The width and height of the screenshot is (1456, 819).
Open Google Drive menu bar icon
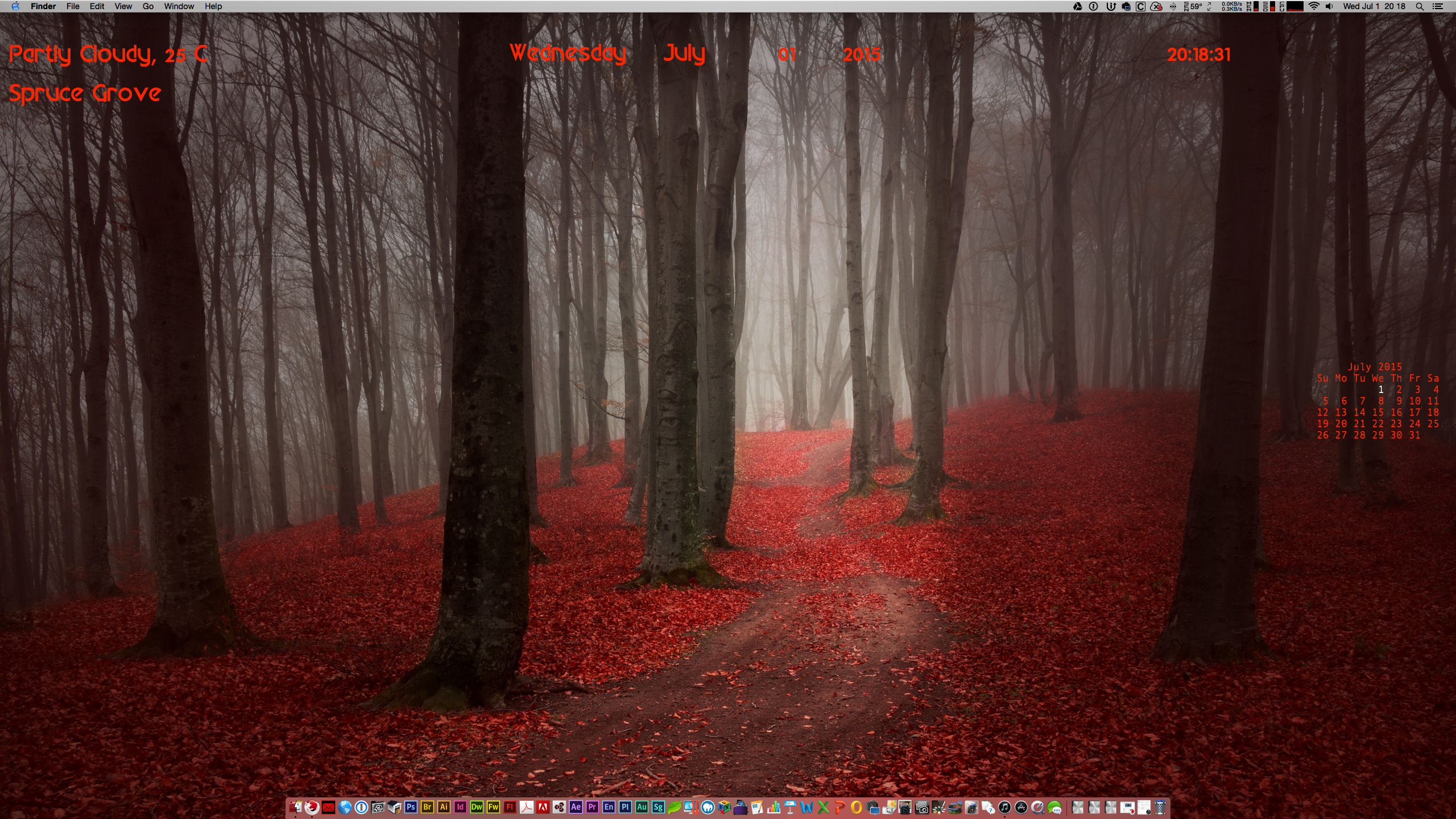click(x=1077, y=6)
